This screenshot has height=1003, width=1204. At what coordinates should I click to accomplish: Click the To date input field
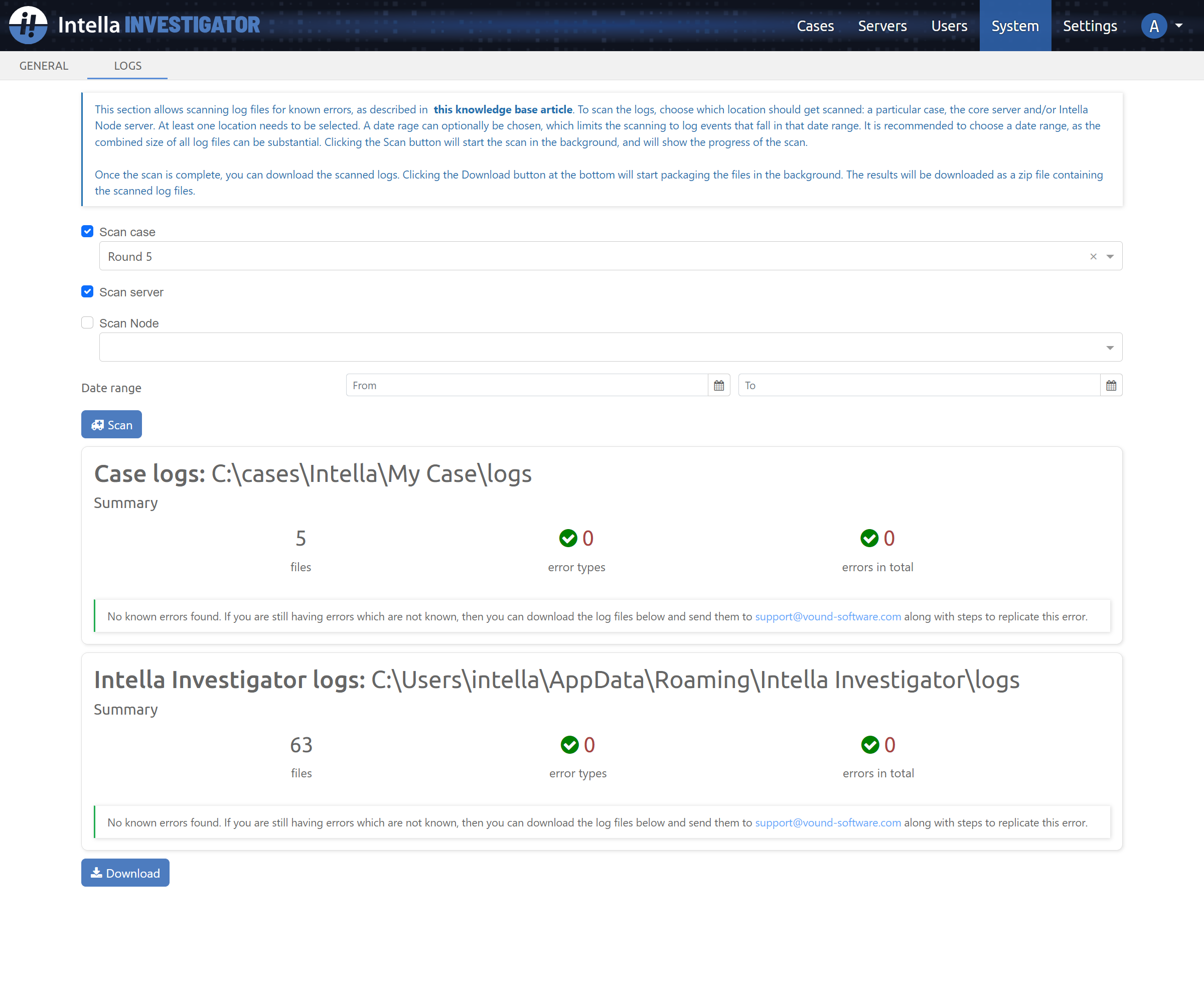pos(919,385)
